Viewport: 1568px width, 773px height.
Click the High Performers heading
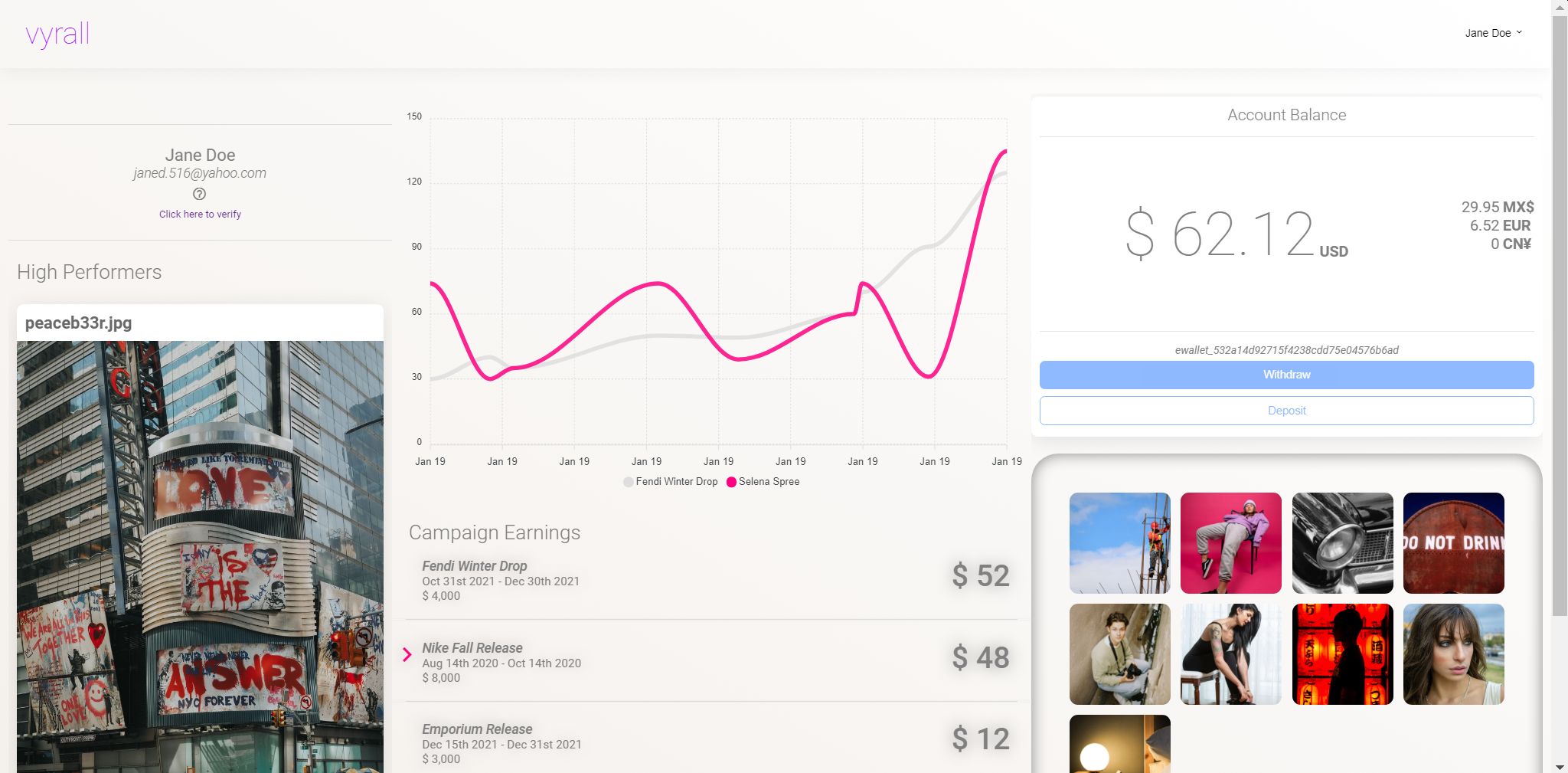pos(89,272)
